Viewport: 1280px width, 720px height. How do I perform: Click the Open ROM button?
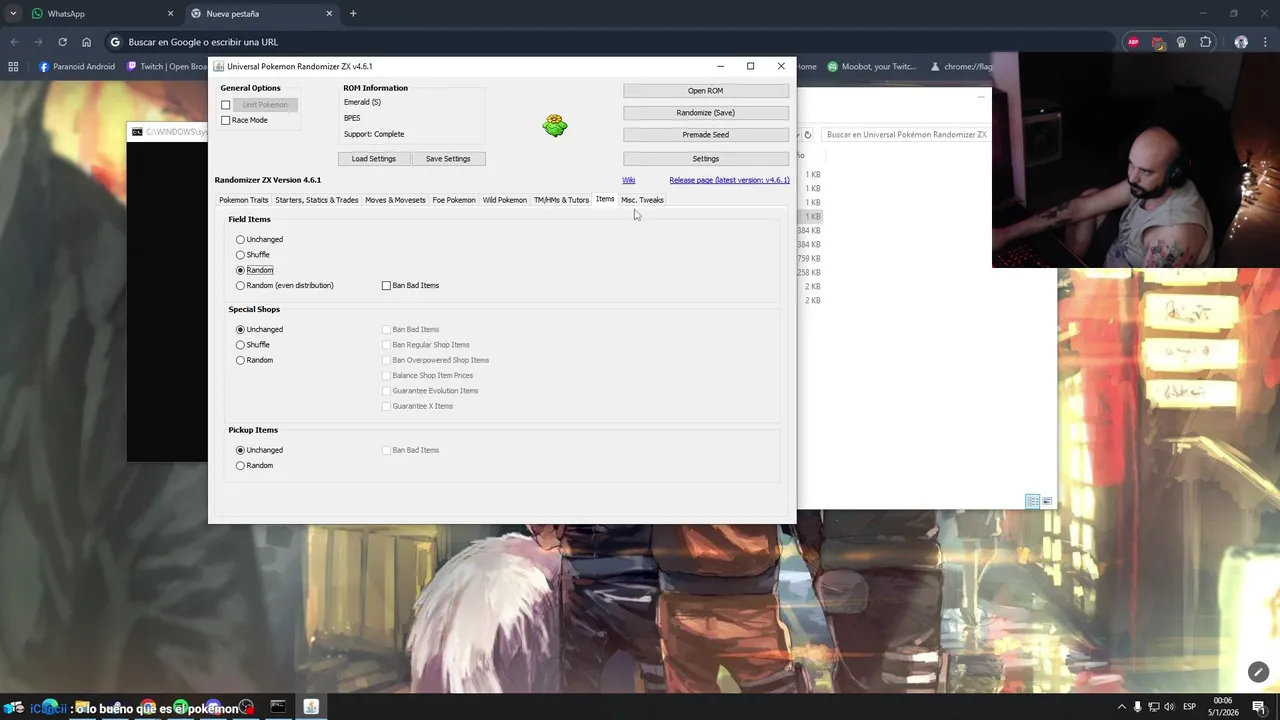click(x=705, y=91)
